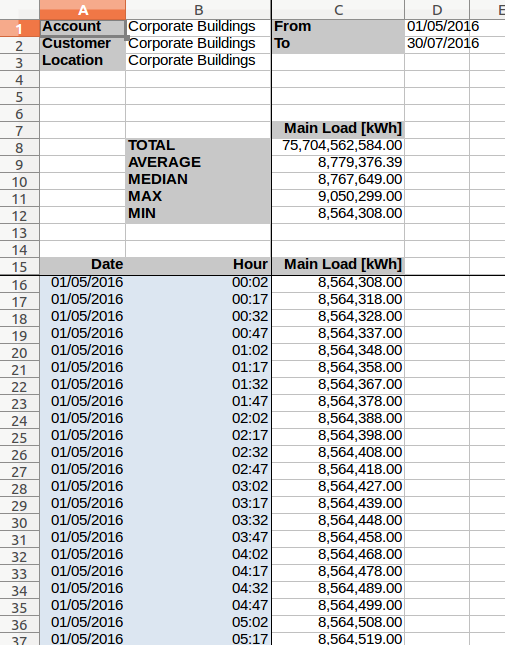Select row 8 header
505x645 pixels.
[x=19, y=147]
